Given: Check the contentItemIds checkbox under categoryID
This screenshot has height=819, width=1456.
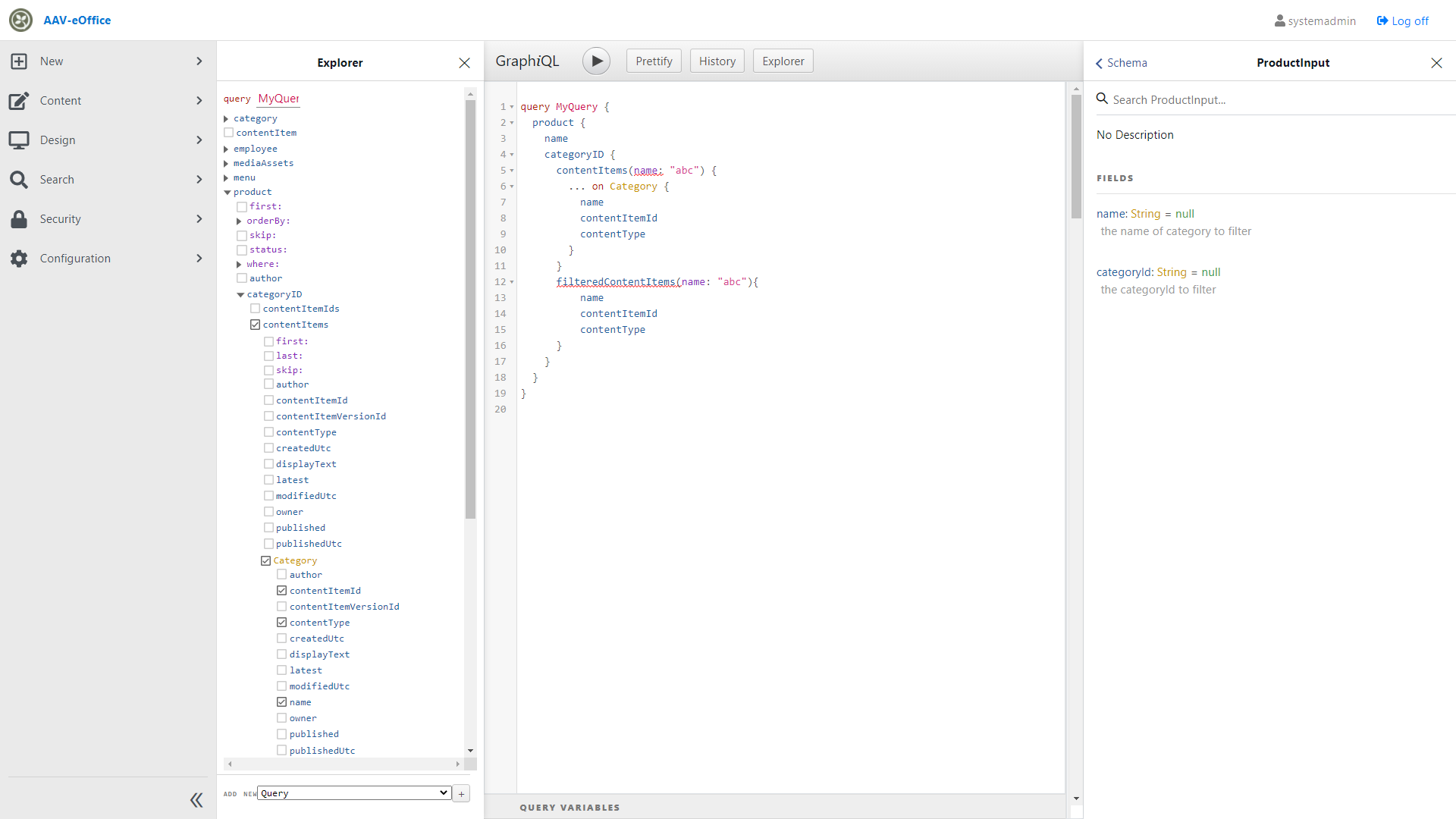Looking at the screenshot, I should pos(256,308).
